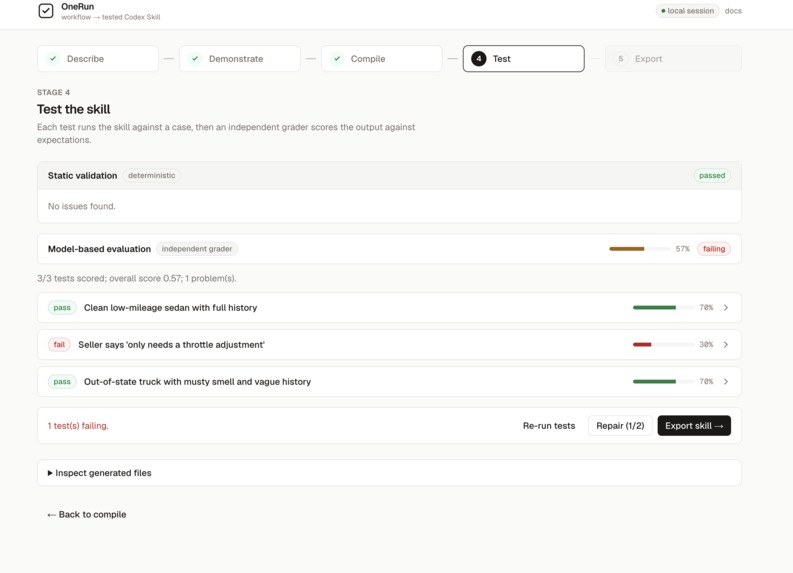Click the green check icon on Describe step
This screenshot has height=573, width=793.
click(53, 59)
